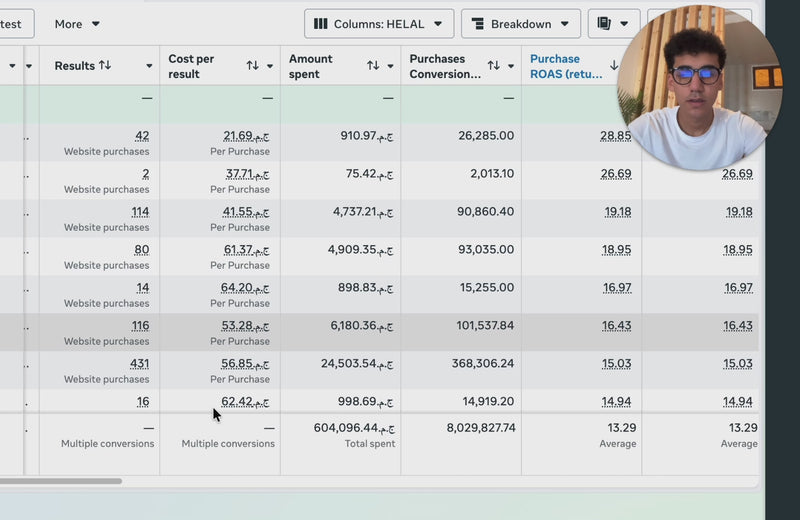Click descending arrow on Purchase ROAS column

coord(614,66)
